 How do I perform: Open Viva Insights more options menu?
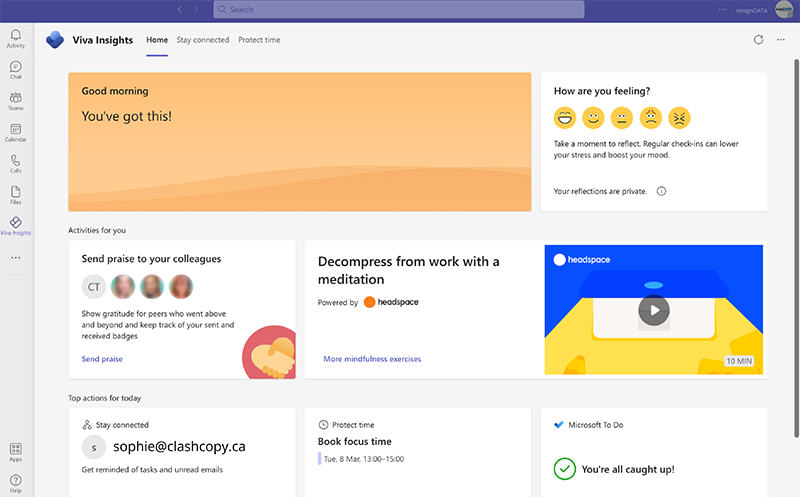tap(781, 40)
